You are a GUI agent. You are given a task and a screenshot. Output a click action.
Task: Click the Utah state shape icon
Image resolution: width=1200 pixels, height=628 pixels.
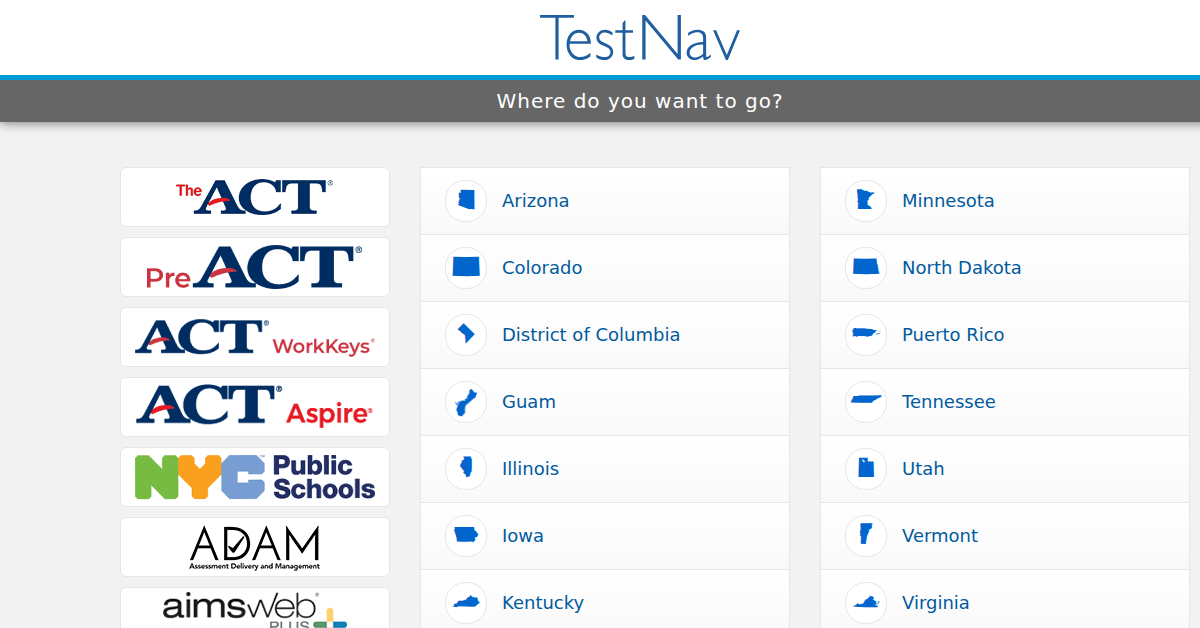pos(866,469)
